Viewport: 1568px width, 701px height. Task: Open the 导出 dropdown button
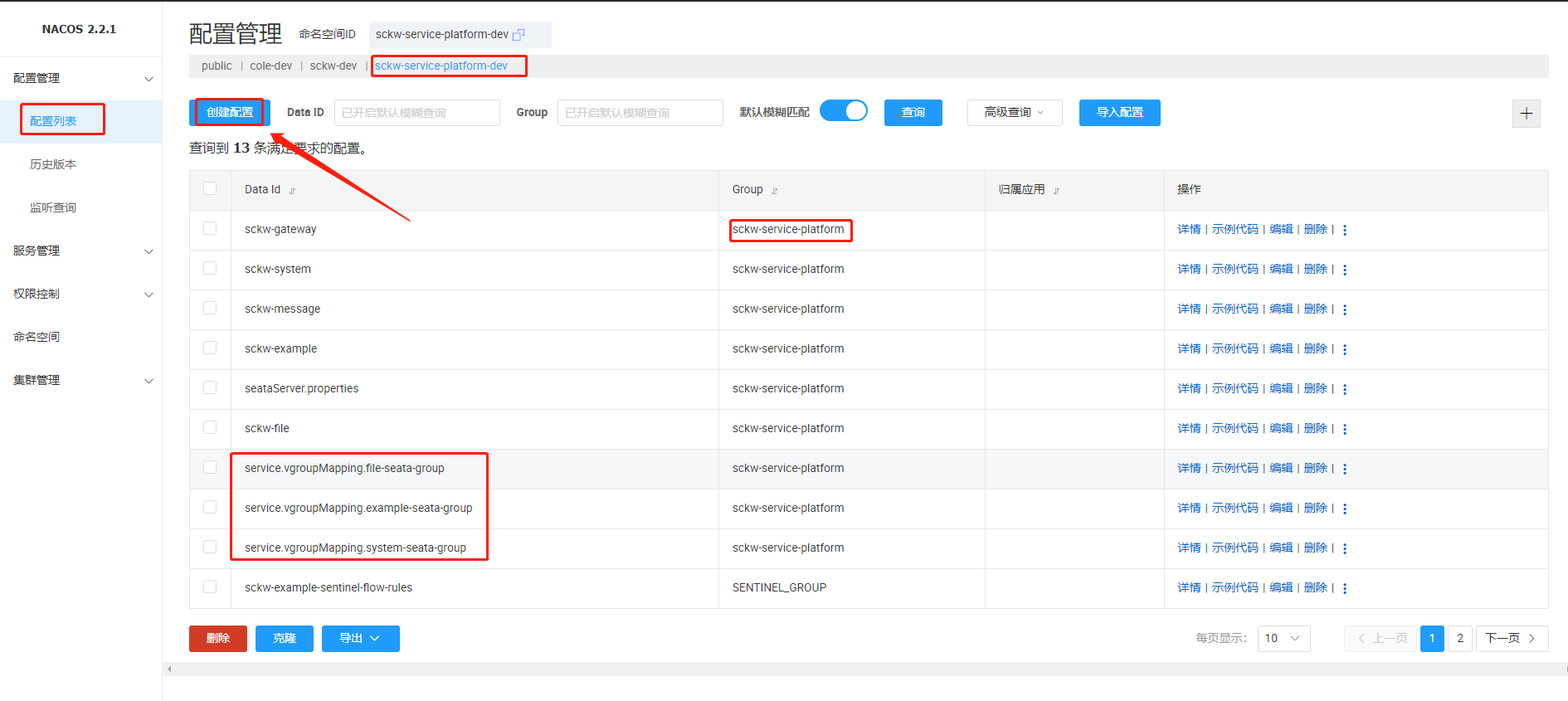[x=360, y=638]
